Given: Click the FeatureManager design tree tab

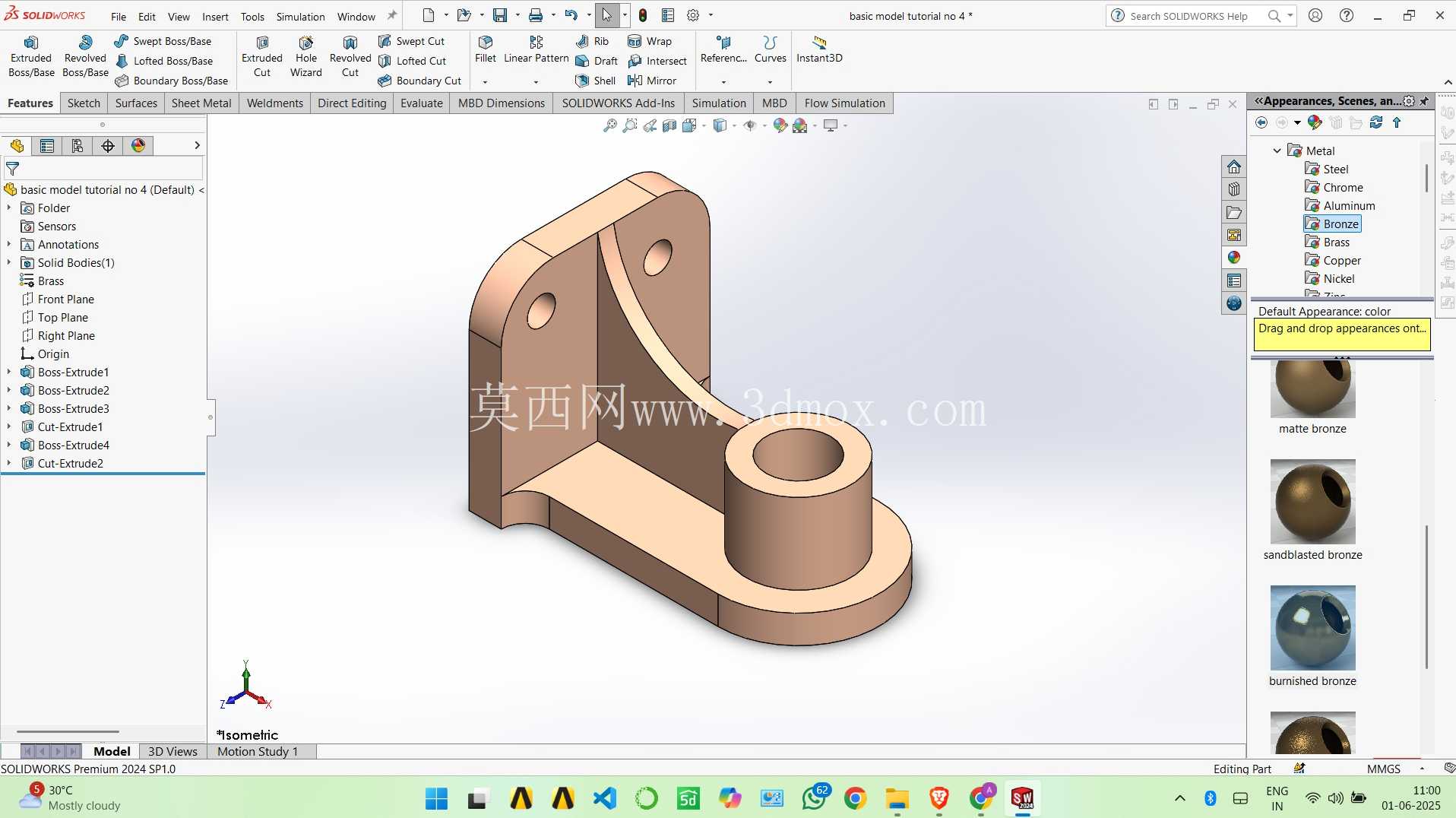Looking at the screenshot, I should pos(17,146).
